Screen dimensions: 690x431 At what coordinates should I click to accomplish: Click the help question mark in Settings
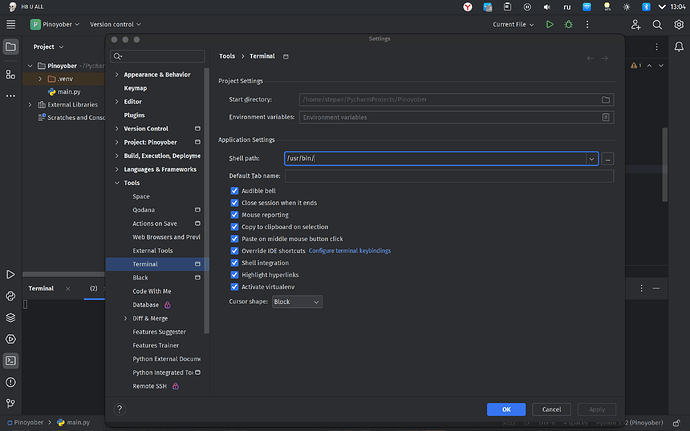click(x=119, y=409)
